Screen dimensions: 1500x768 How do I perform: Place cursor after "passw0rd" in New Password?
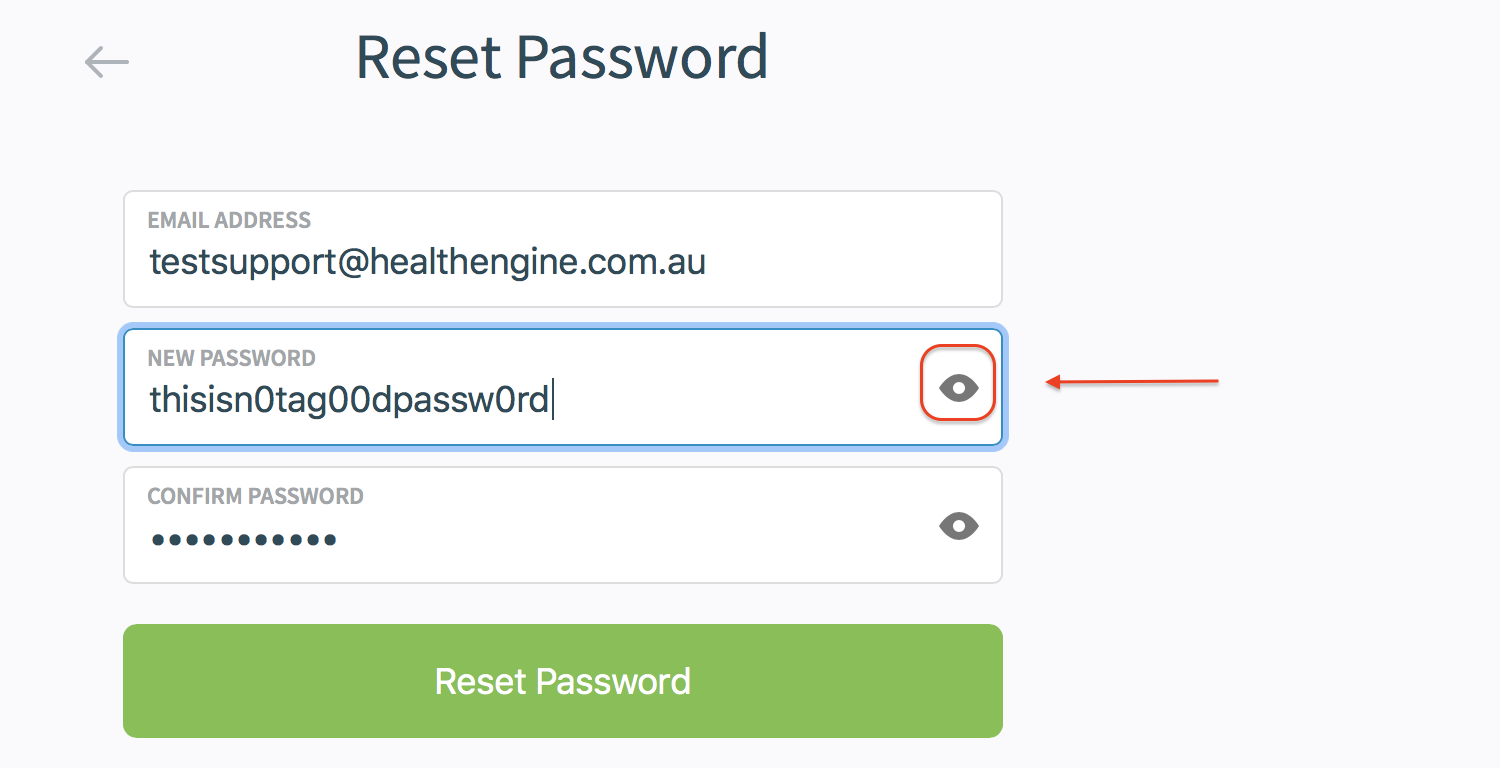(552, 400)
